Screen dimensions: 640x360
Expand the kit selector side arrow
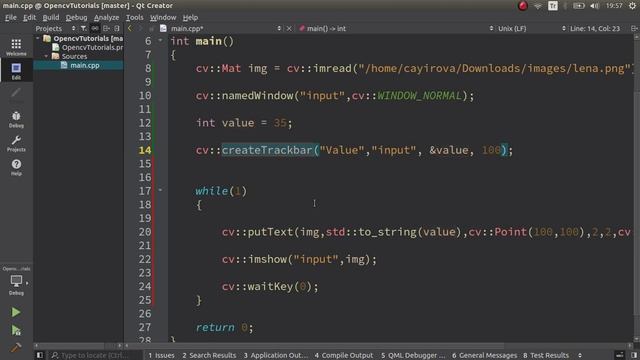pyautogui.click(x=27, y=282)
